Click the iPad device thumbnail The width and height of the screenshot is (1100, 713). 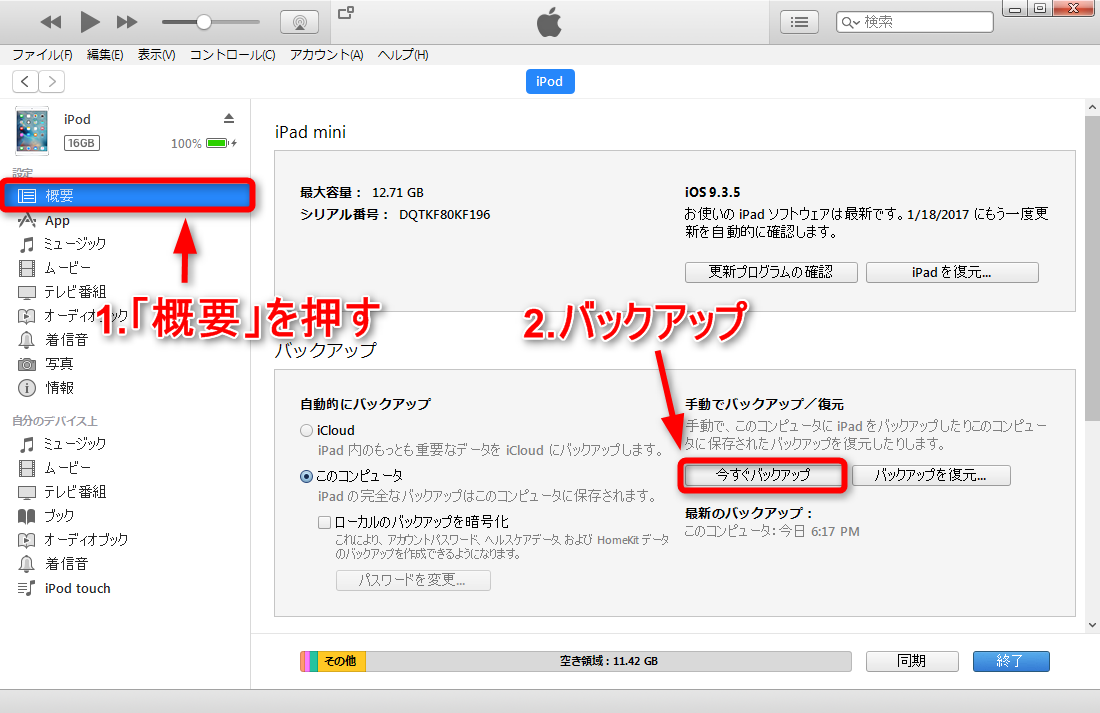click(32, 131)
